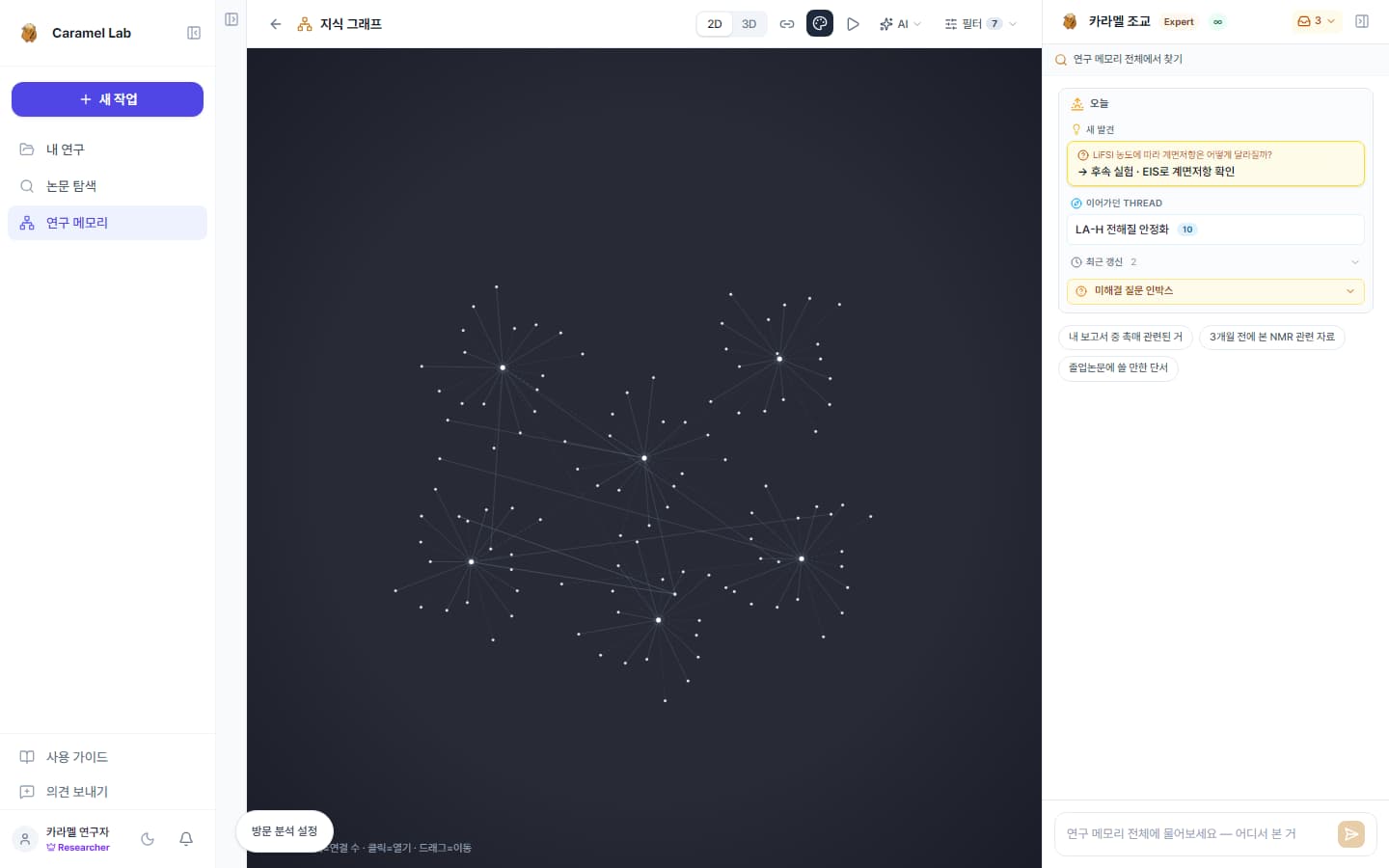Open the AI dropdown in the graph toolbar
The height and width of the screenshot is (868, 1389).
click(900, 24)
